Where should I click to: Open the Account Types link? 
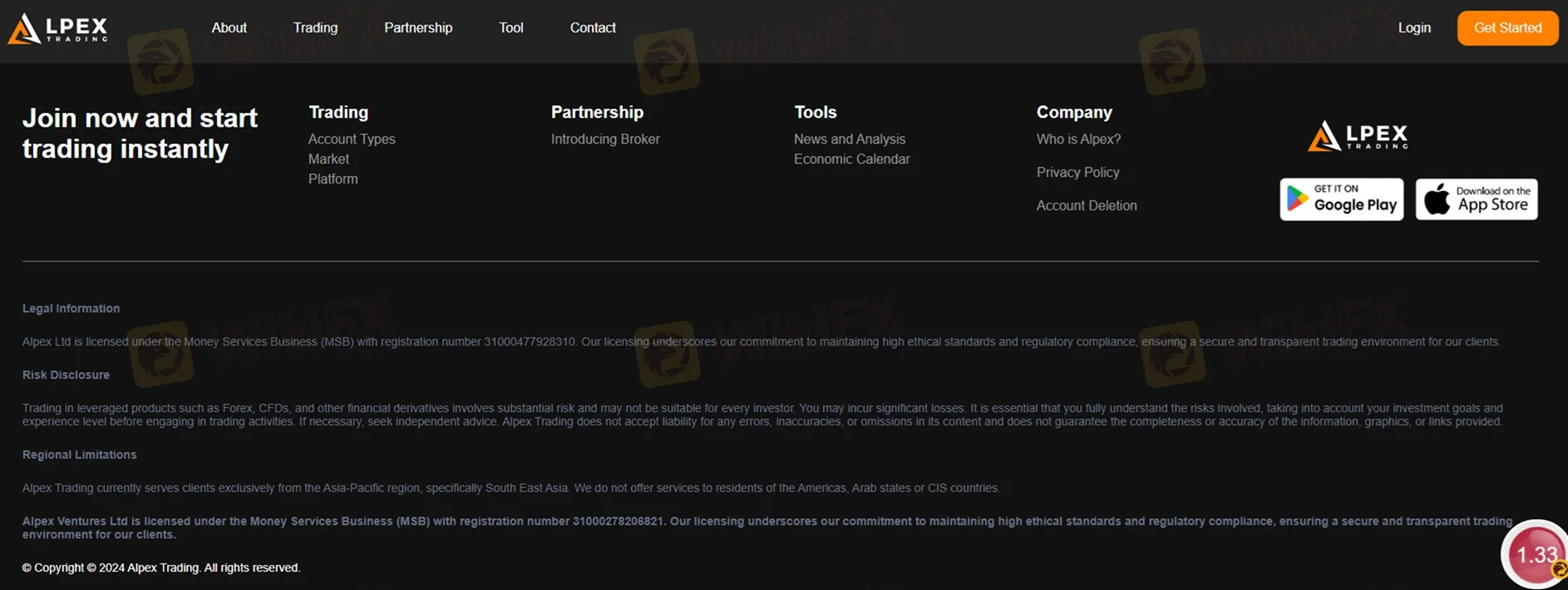pos(352,140)
